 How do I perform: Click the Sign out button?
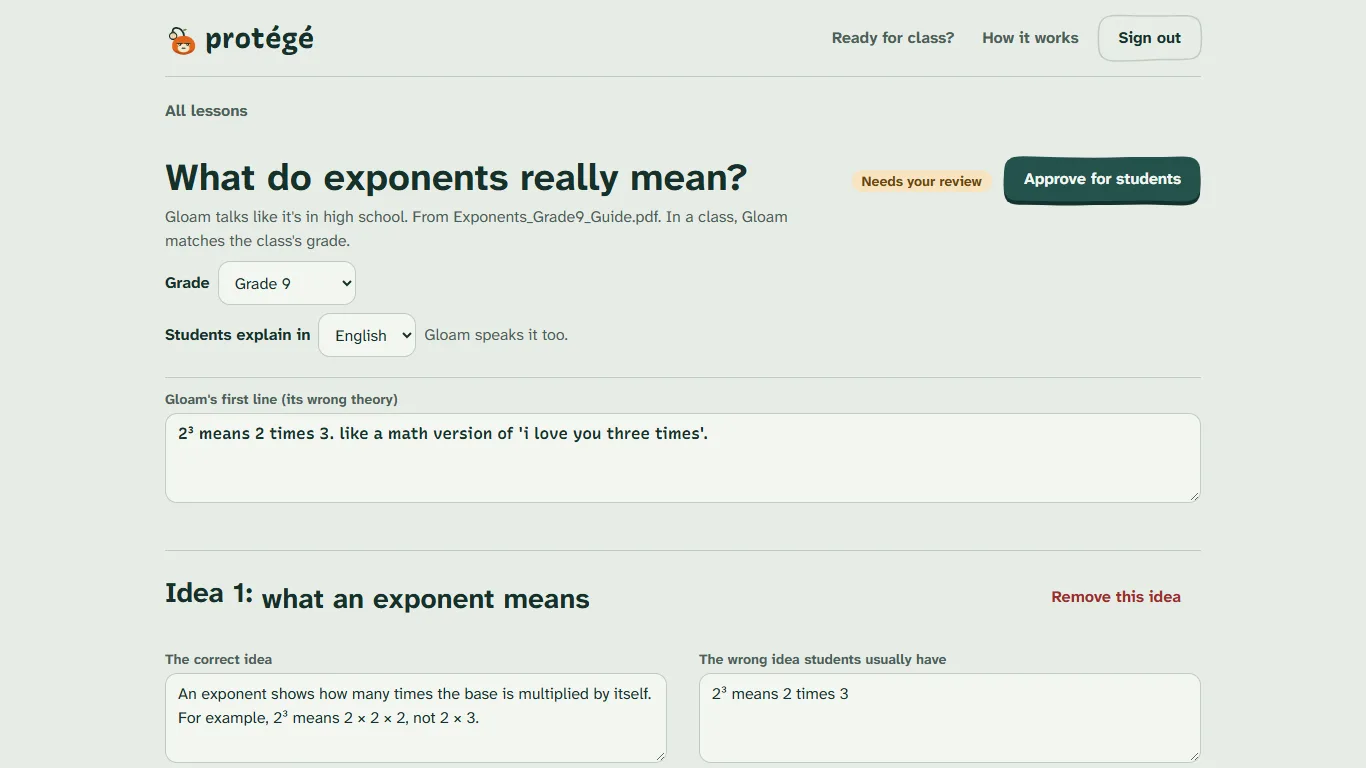point(1149,38)
